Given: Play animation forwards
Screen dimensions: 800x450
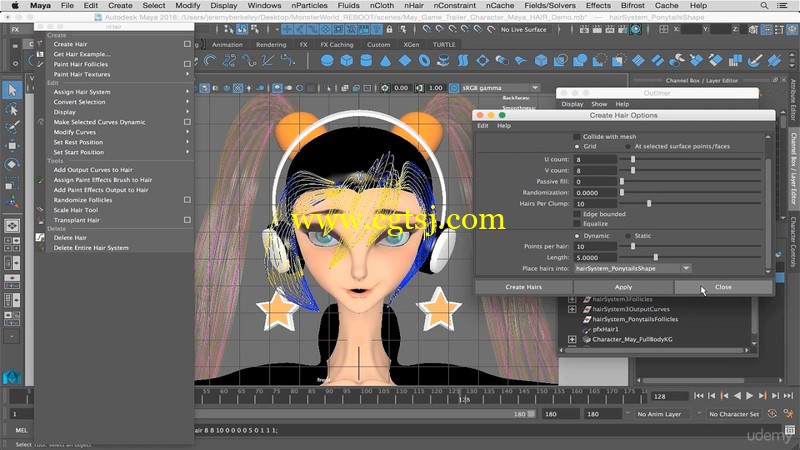Looking at the screenshot, I should click(x=749, y=396).
